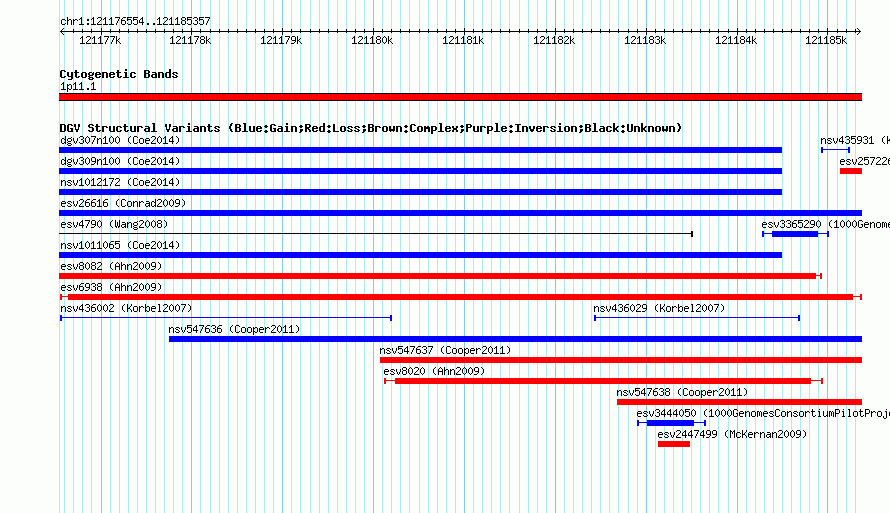Click the 121179k ruler tick label
890x513 pixels.
281,40
